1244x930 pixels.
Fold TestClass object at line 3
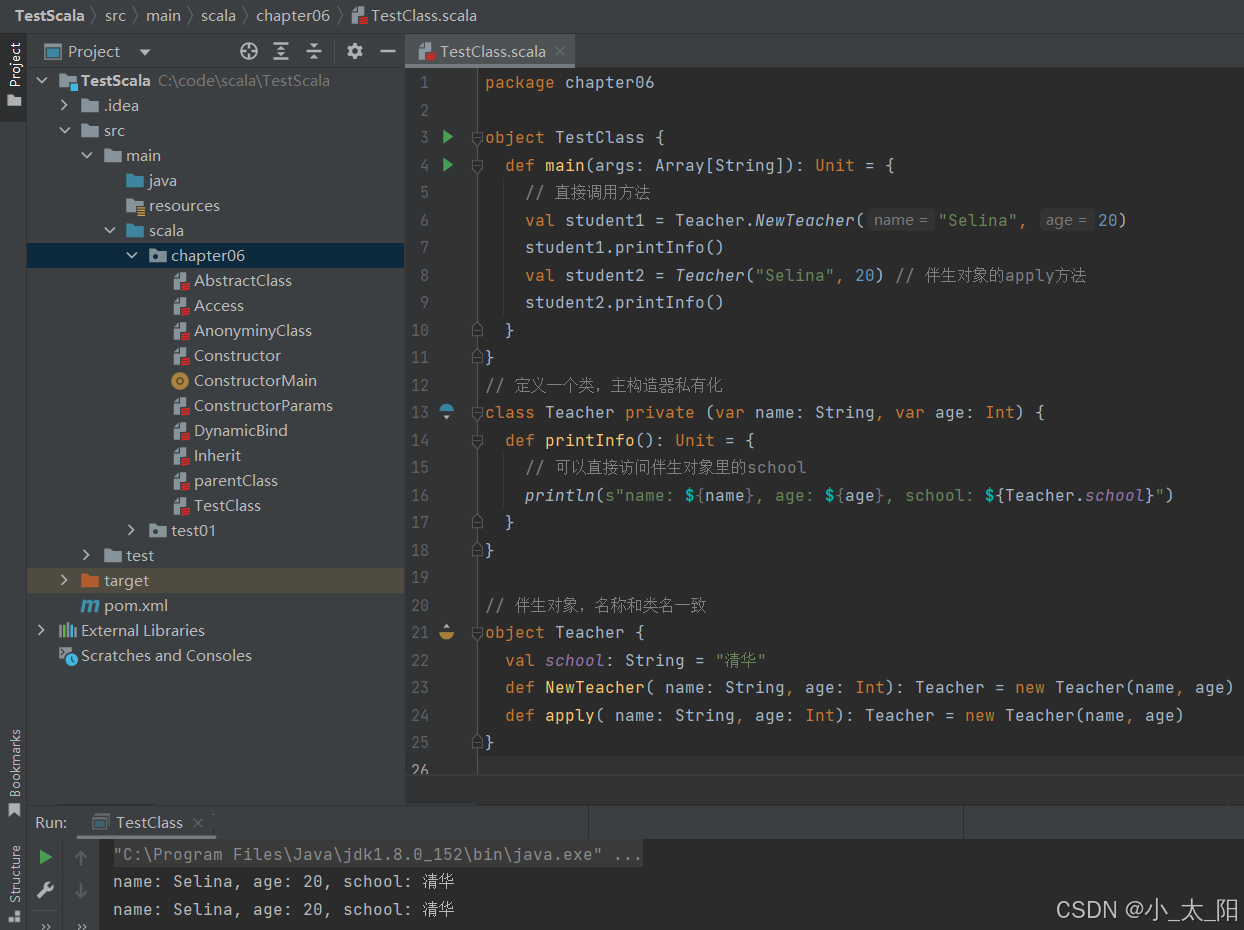(x=477, y=137)
